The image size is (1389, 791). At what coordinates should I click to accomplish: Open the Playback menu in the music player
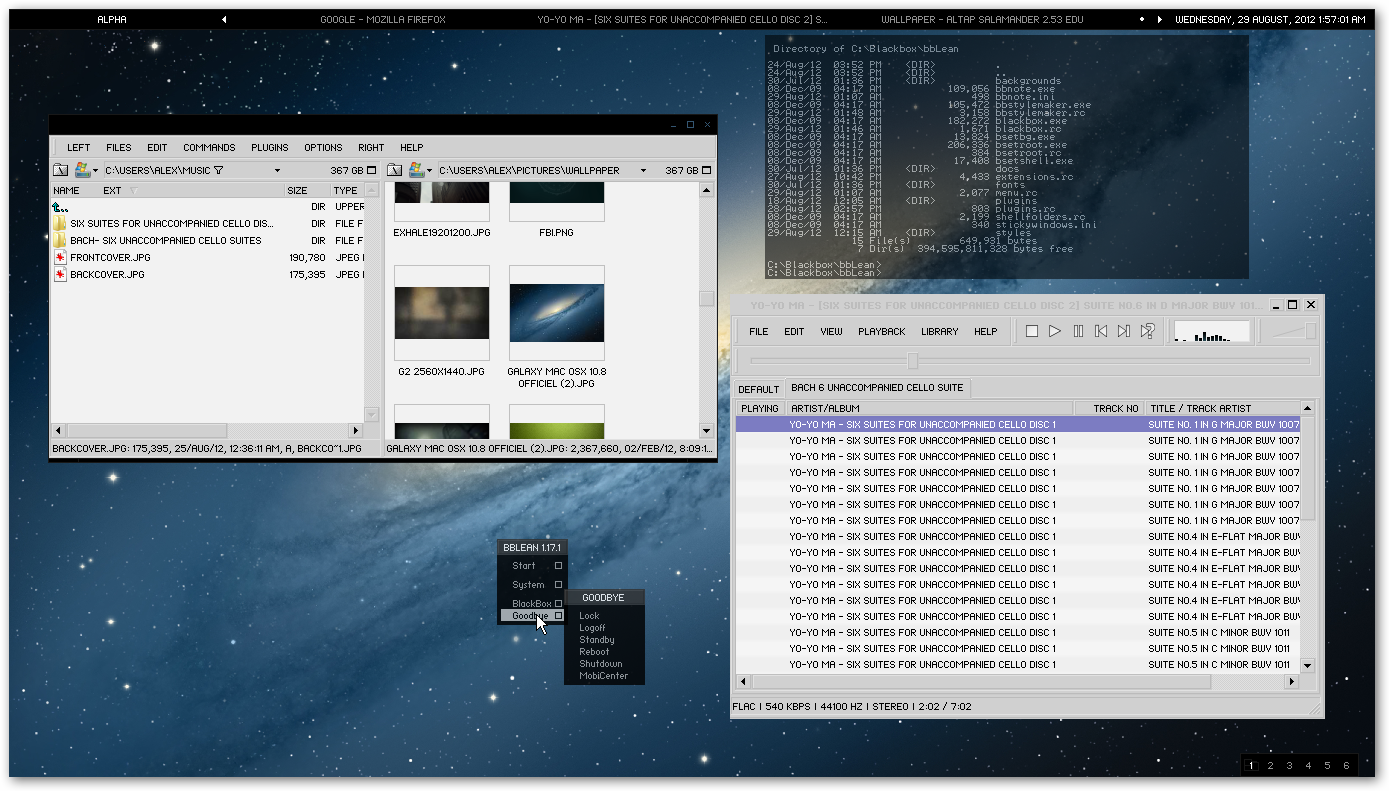[x=881, y=331]
